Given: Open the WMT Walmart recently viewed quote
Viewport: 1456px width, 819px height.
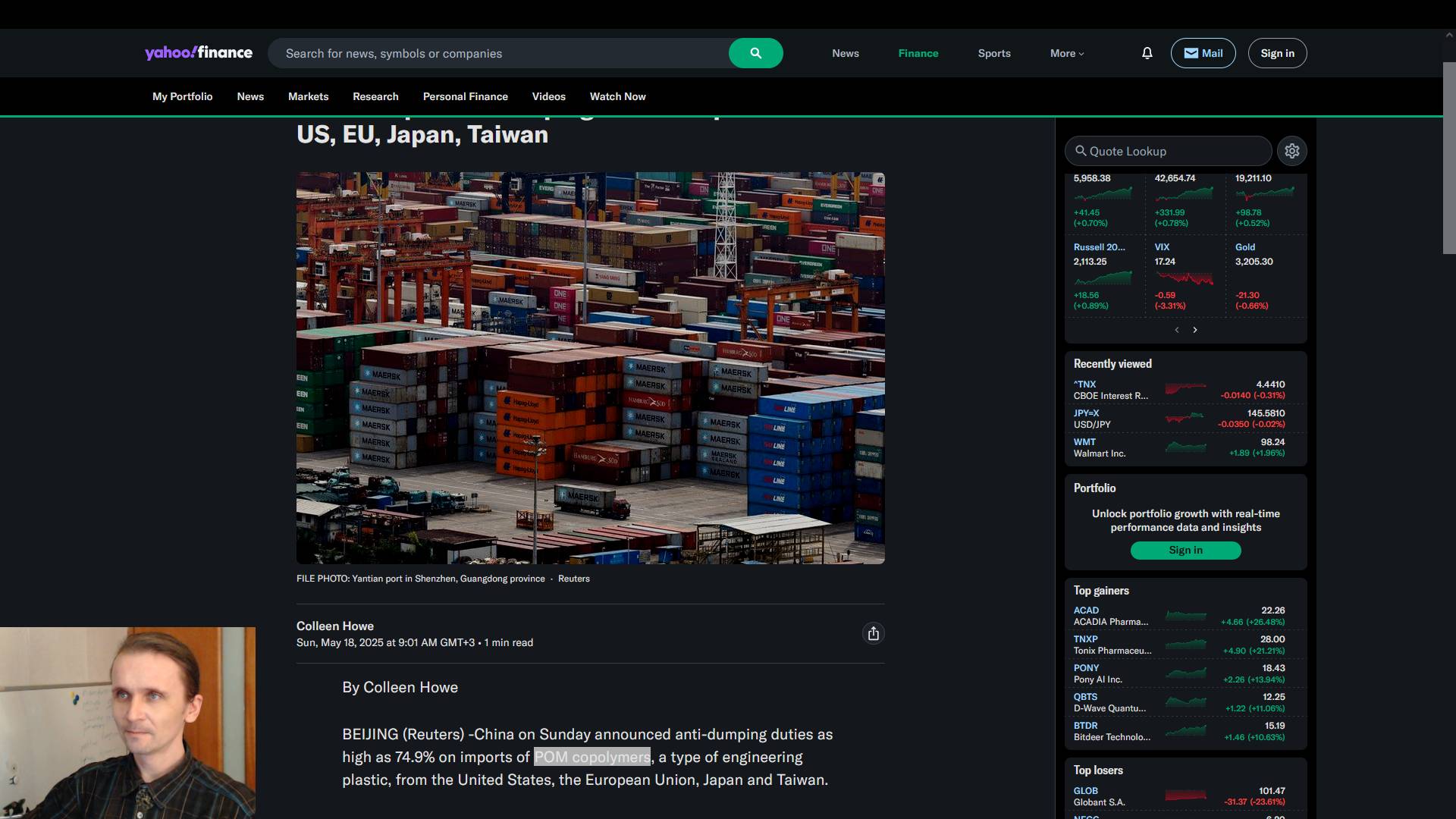Looking at the screenshot, I should [x=1084, y=442].
